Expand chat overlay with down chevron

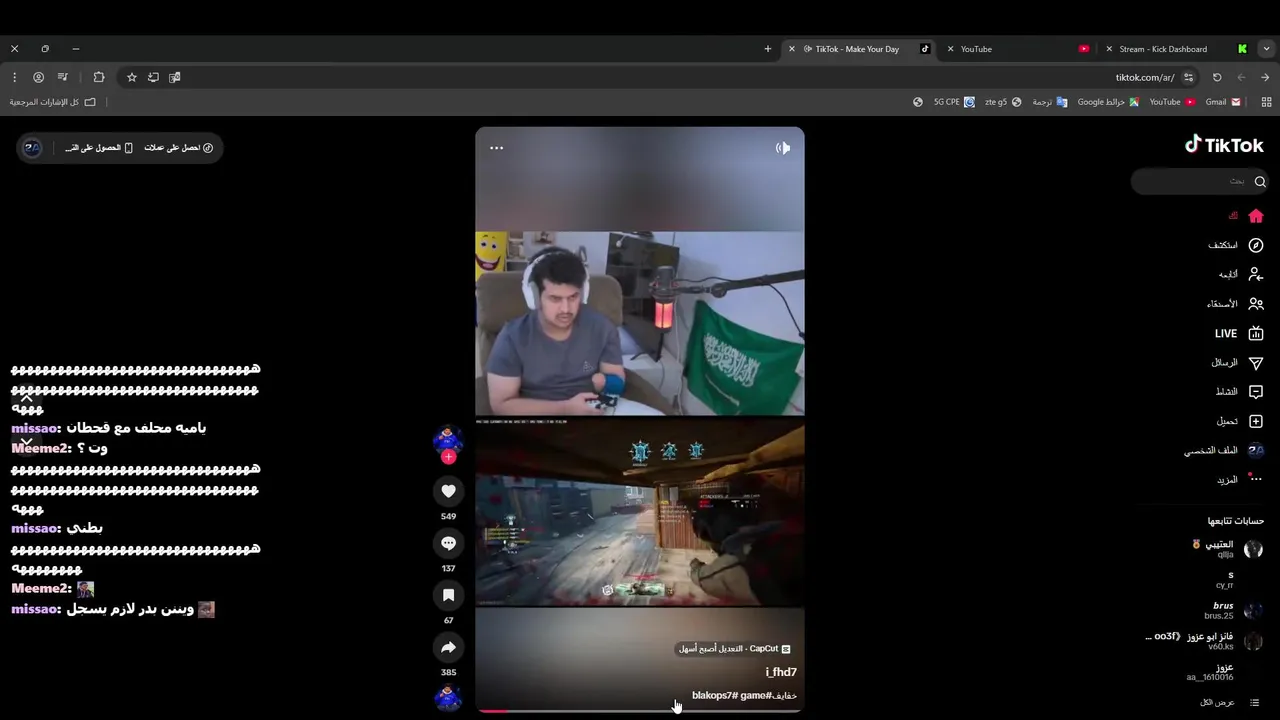pyautogui.click(x=27, y=441)
